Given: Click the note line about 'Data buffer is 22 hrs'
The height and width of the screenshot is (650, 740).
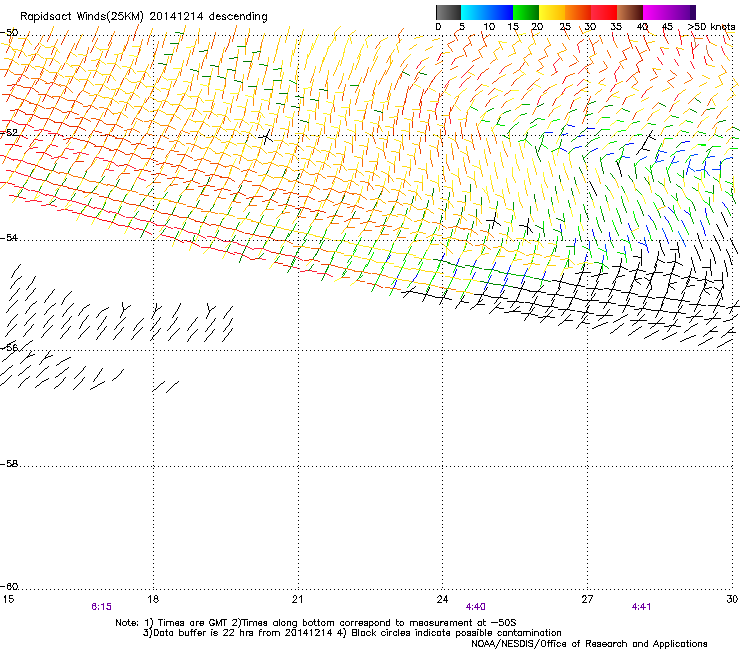Looking at the screenshot, I should click(352, 633).
